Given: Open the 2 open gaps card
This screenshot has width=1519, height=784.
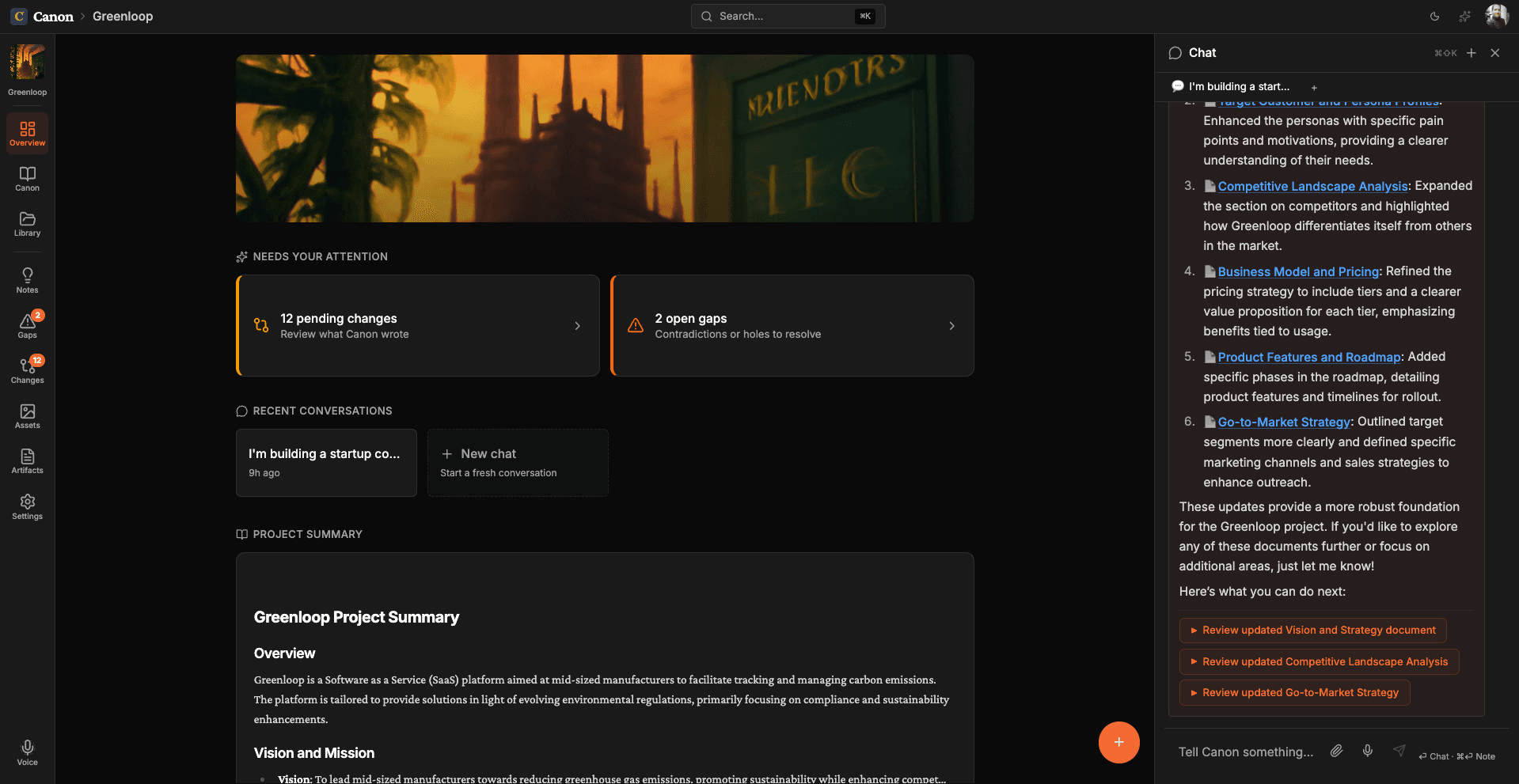Looking at the screenshot, I should point(792,325).
